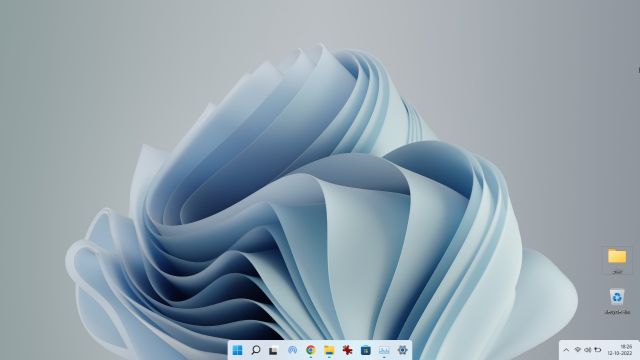Viewport: 640px width, 360px height.
Task: Open File Explorer from the taskbar
Action: pos(329,350)
